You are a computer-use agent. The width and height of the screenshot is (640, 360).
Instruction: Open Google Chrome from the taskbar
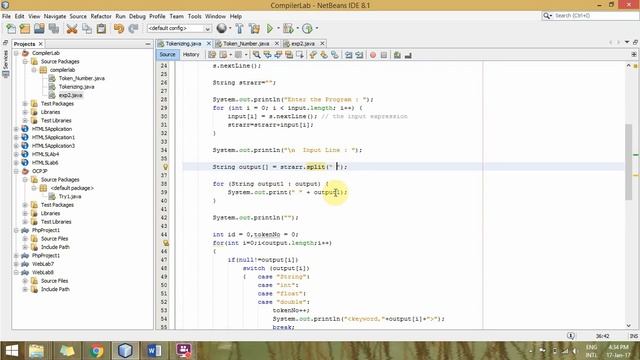click(96, 351)
